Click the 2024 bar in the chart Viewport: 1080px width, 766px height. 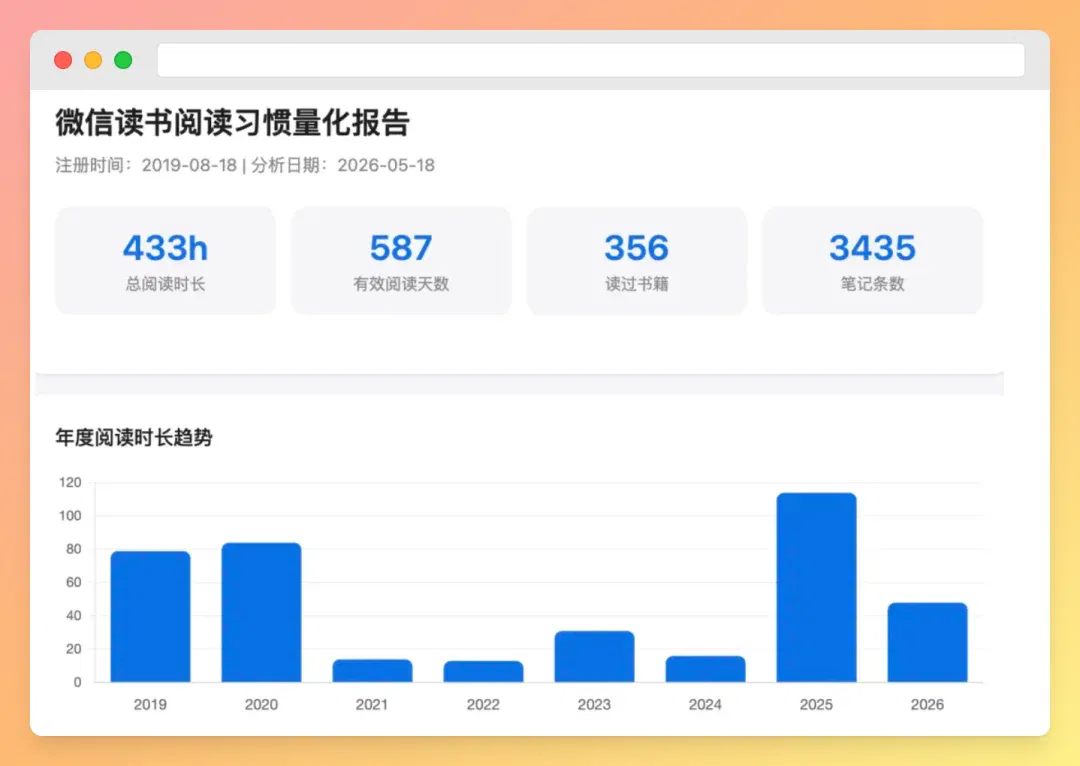pos(705,669)
